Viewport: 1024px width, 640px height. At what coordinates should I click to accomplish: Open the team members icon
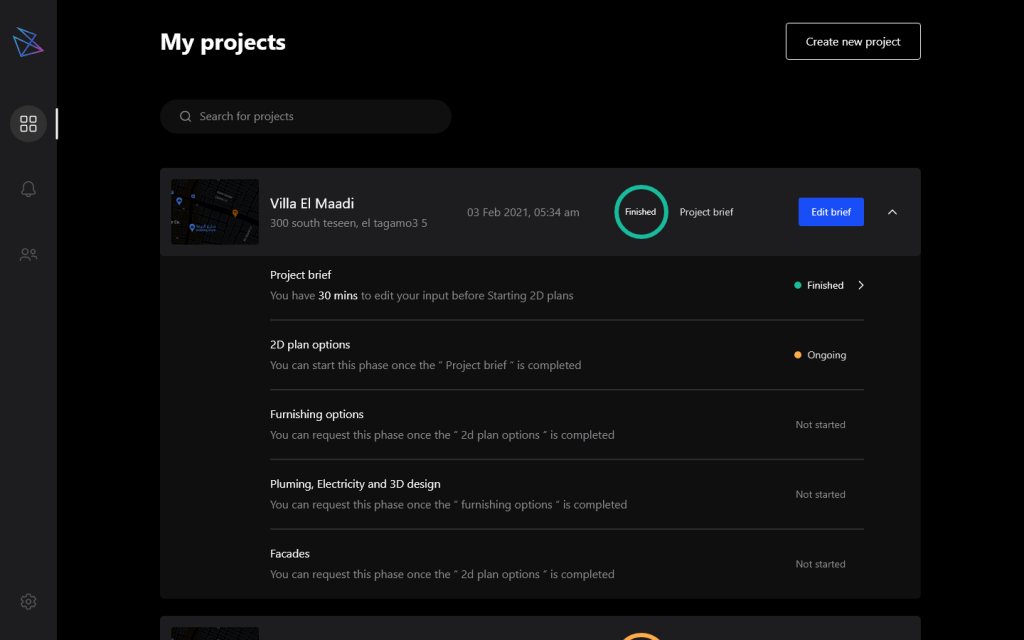pyautogui.click(x=28, y=255)
